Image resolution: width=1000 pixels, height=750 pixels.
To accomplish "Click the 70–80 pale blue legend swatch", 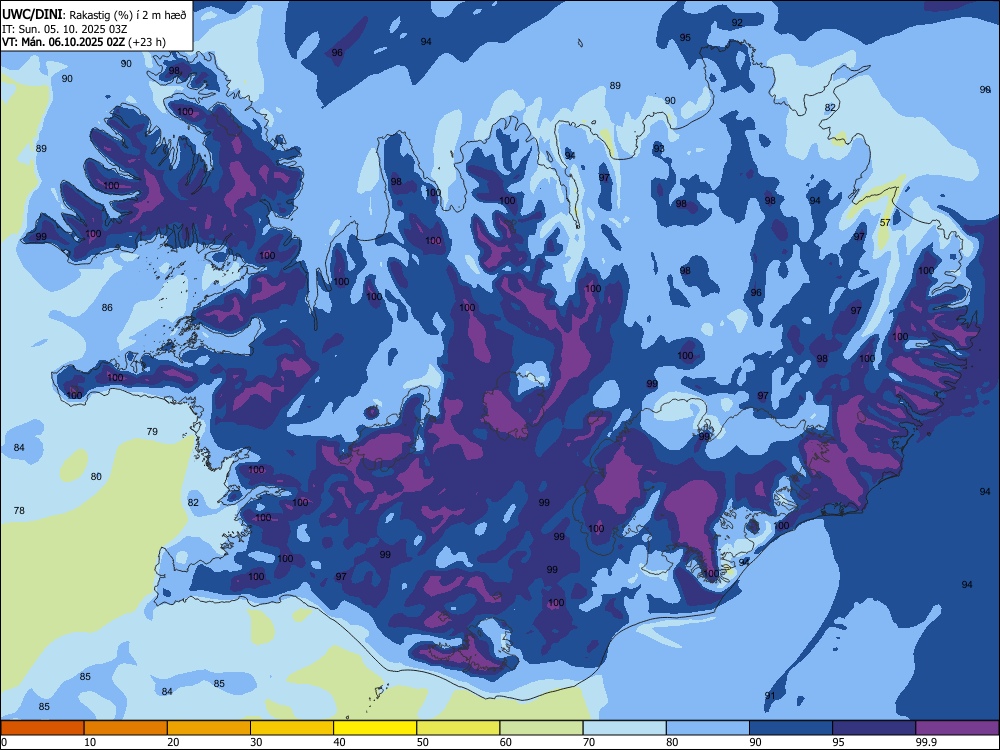I will (624, 728).
